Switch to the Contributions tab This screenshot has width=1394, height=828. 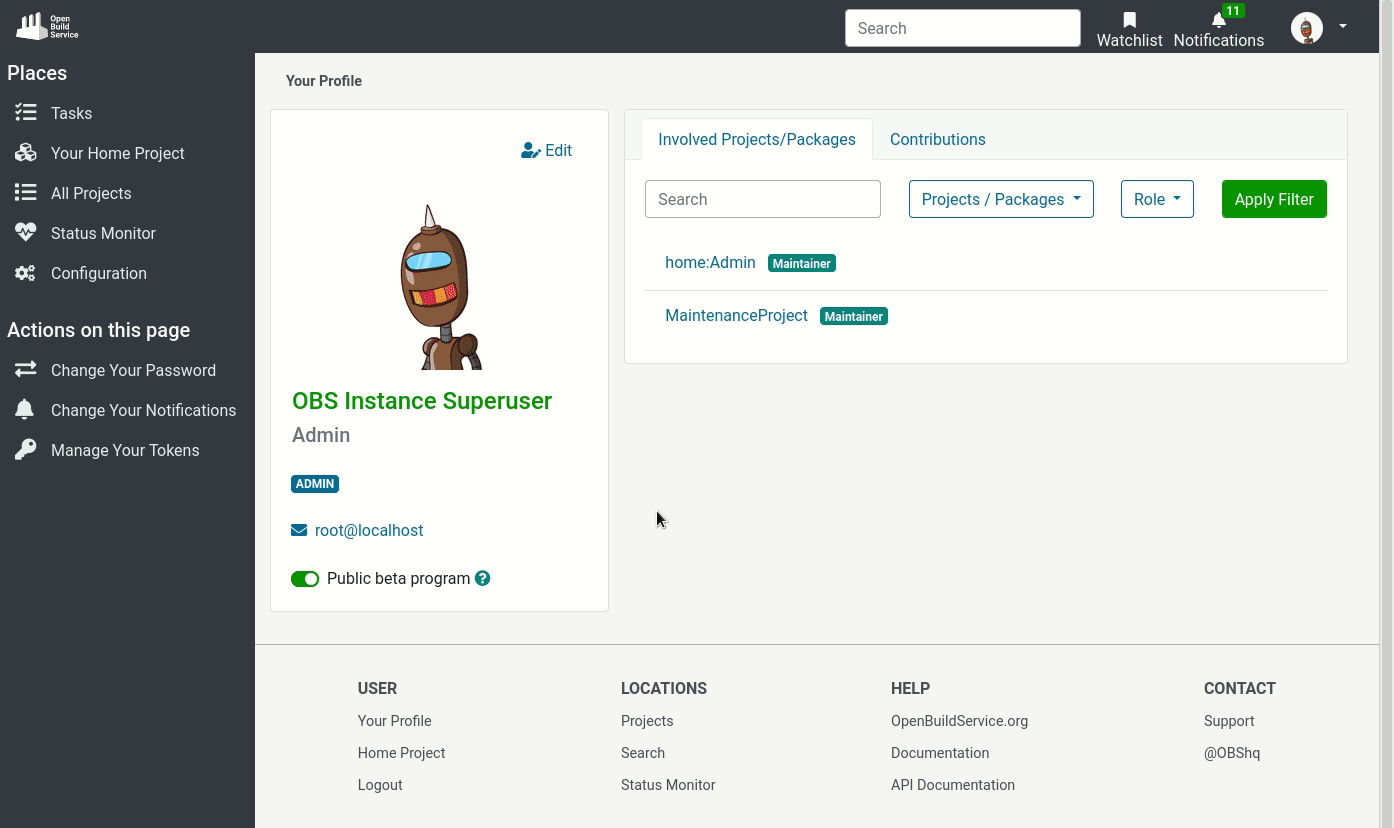point(937,139)
